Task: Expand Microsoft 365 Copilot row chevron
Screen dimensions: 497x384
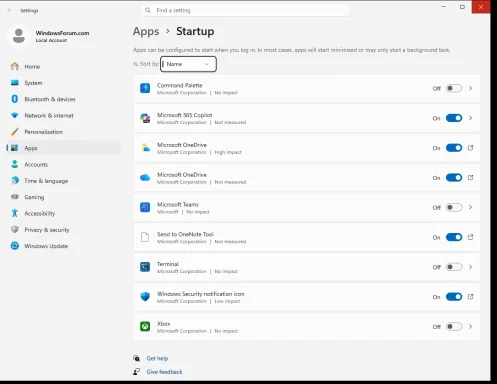Action: (470, 118)
